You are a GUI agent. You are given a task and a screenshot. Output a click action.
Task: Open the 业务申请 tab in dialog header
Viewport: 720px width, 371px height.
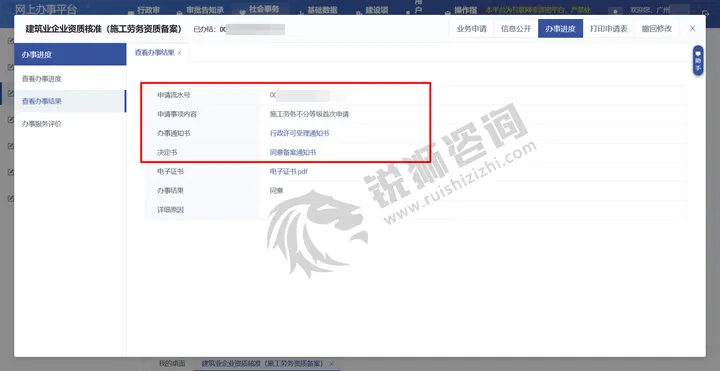click(x=471, y=28)
